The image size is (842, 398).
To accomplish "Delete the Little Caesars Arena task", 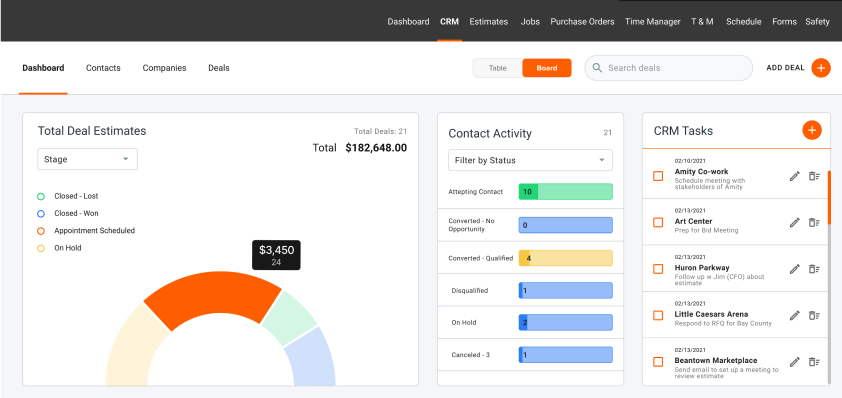I will click(x=814, y=315).
